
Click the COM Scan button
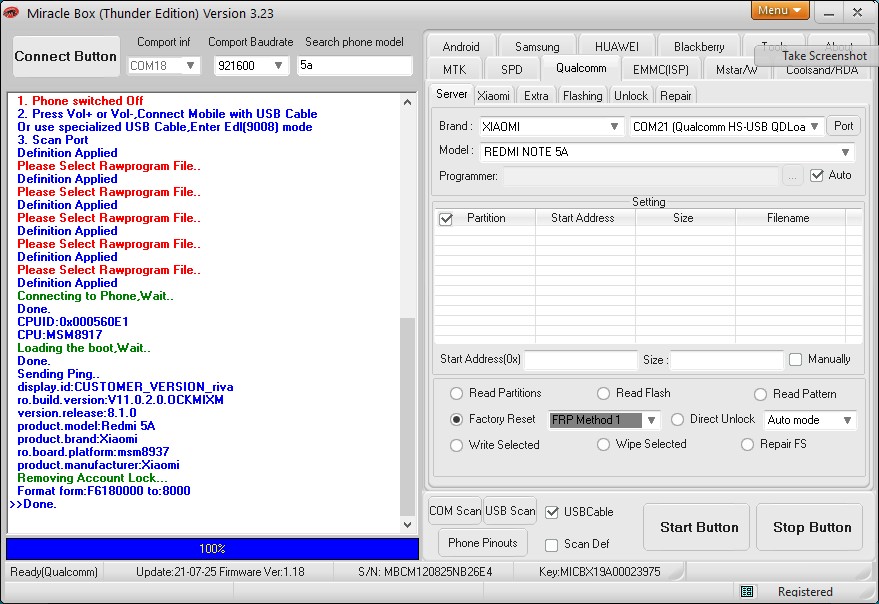click(455, 511)
